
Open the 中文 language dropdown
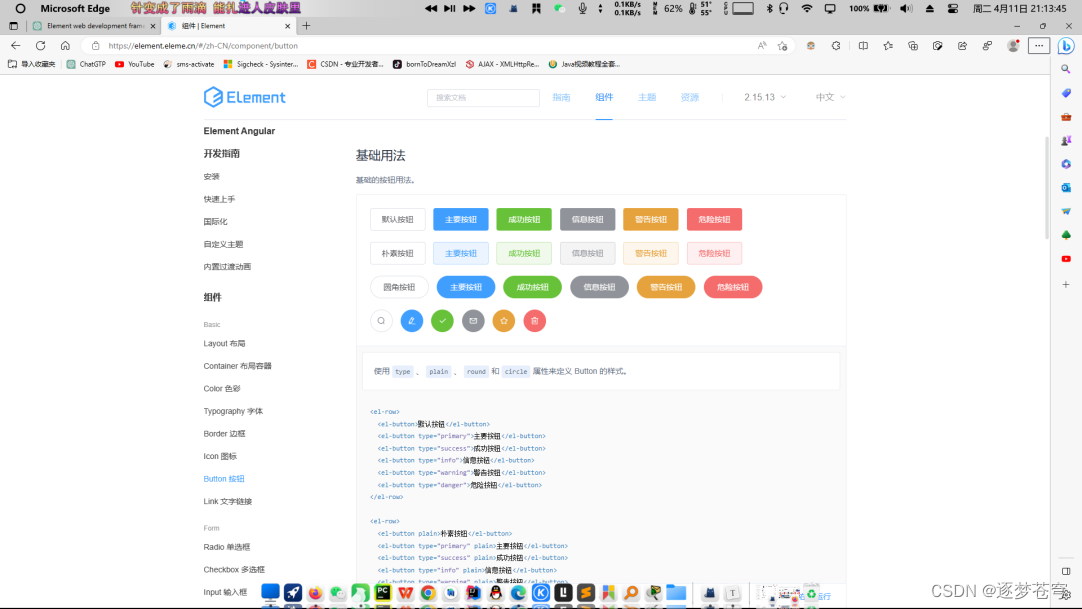830,97
